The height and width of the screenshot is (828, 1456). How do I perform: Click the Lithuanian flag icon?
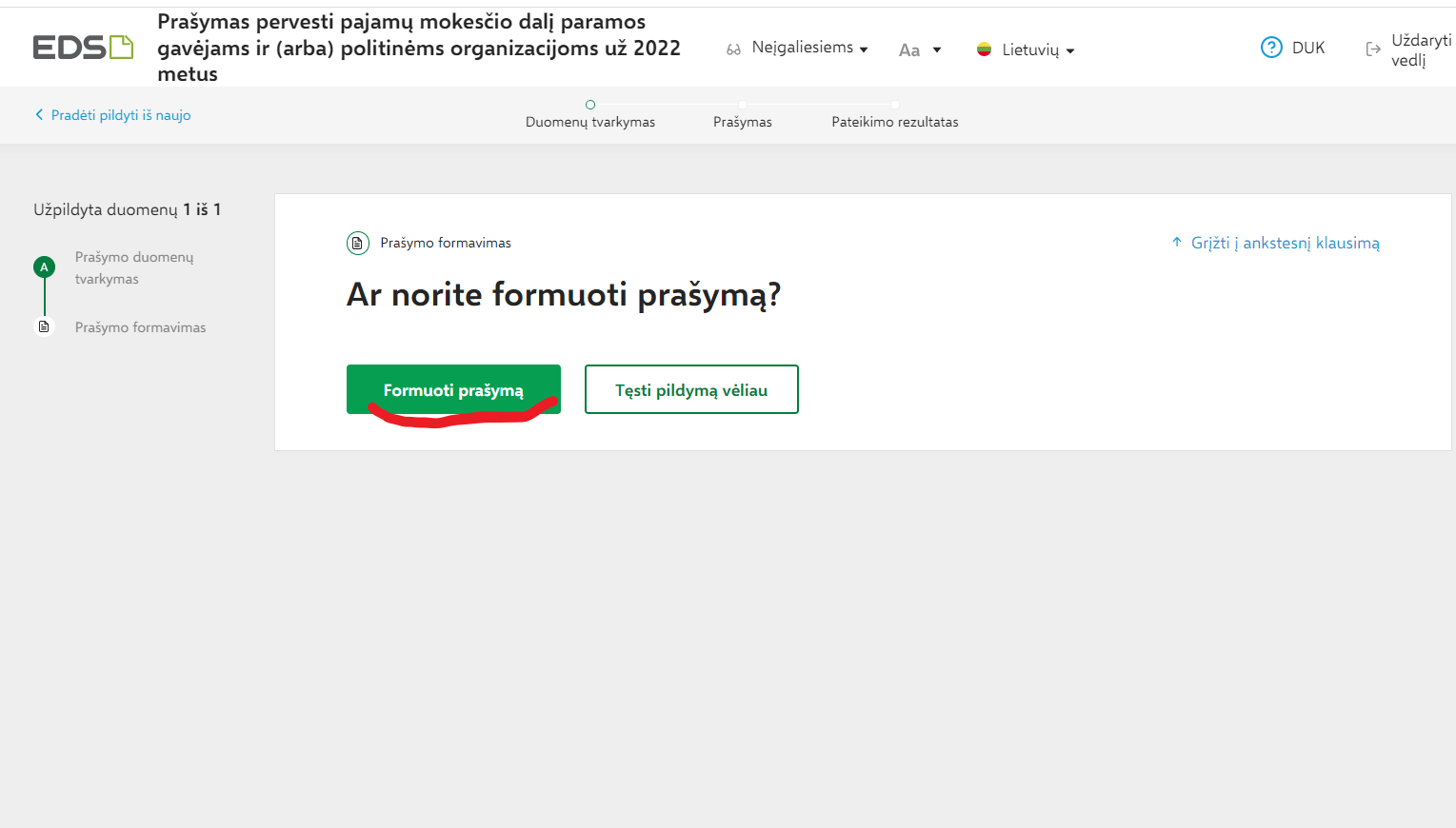click(984, 49)
